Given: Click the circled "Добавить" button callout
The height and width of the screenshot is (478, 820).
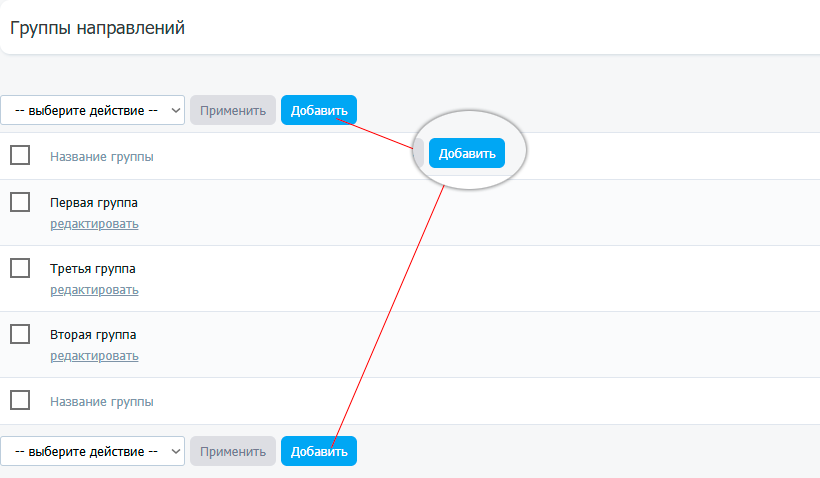Looking at the screenshot, I should click(467, 153).
